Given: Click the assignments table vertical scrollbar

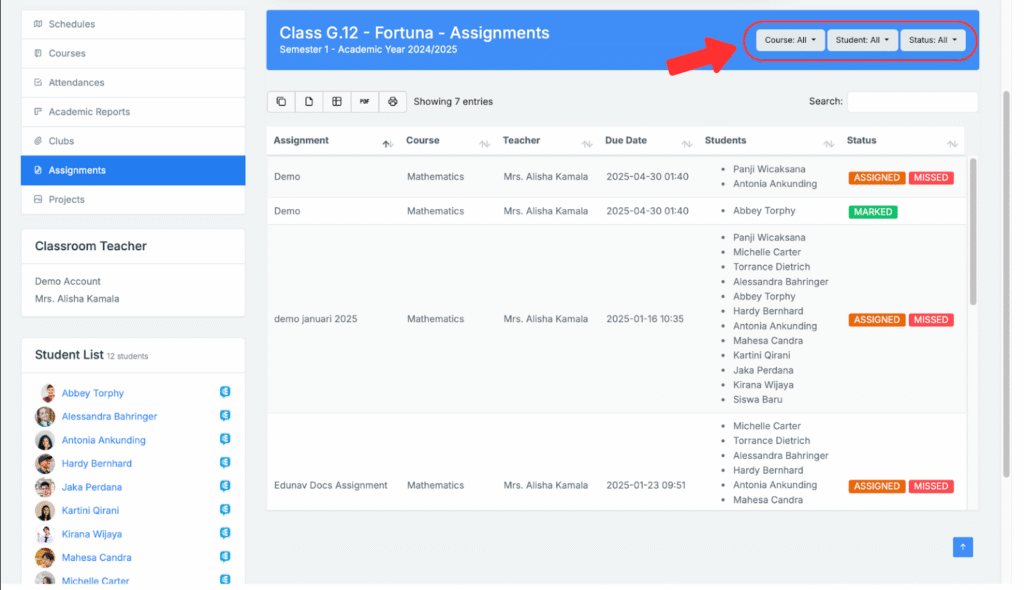Looking at the screenshot, I should coord(973,232).
